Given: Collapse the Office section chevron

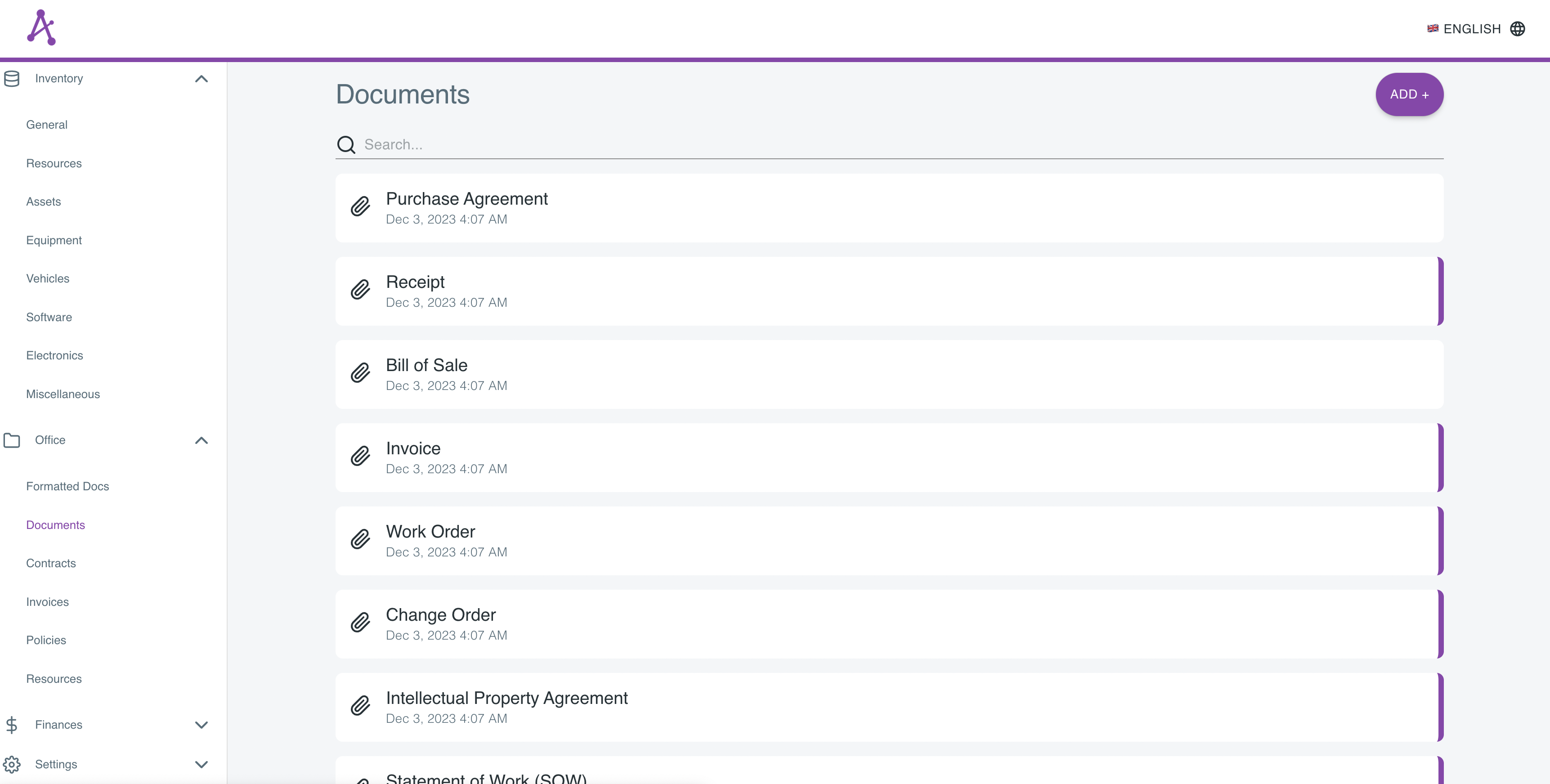Looking at the screenshot, I should 201,440.
